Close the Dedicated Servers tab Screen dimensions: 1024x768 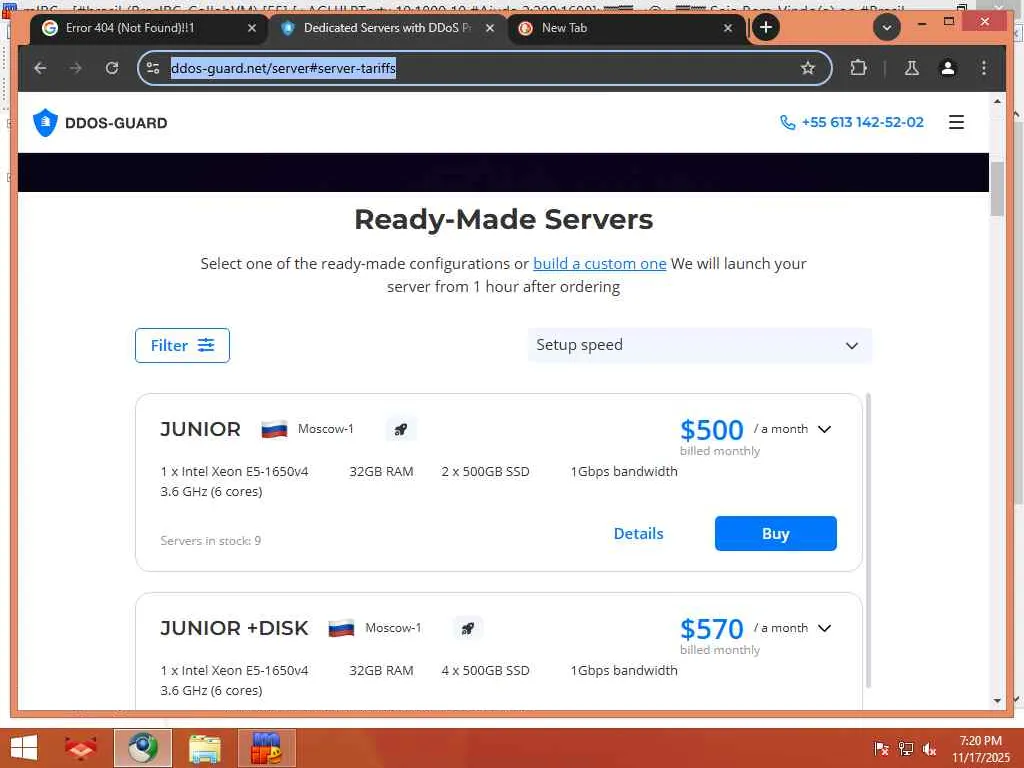point(490,28)
